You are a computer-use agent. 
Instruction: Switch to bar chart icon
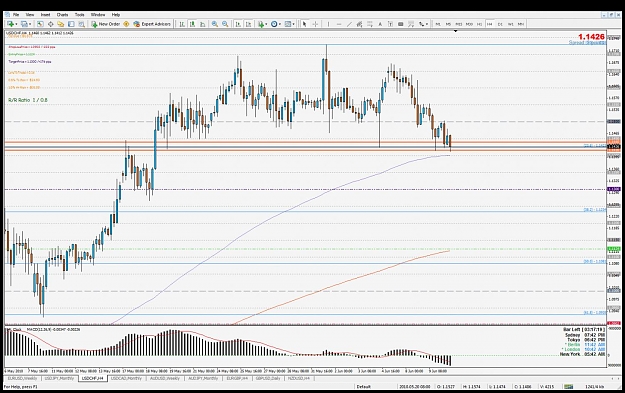(x=182, y=24)
